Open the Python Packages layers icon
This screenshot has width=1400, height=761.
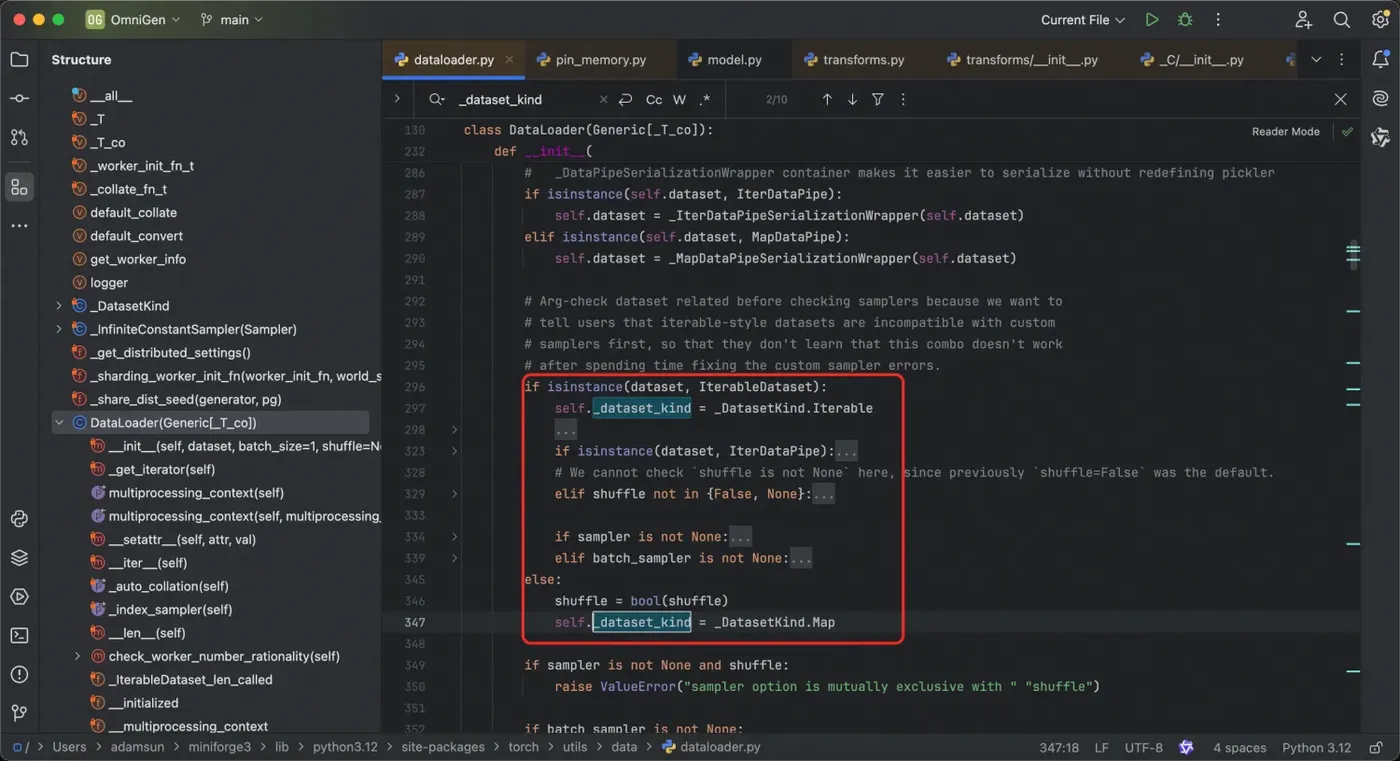19,558
